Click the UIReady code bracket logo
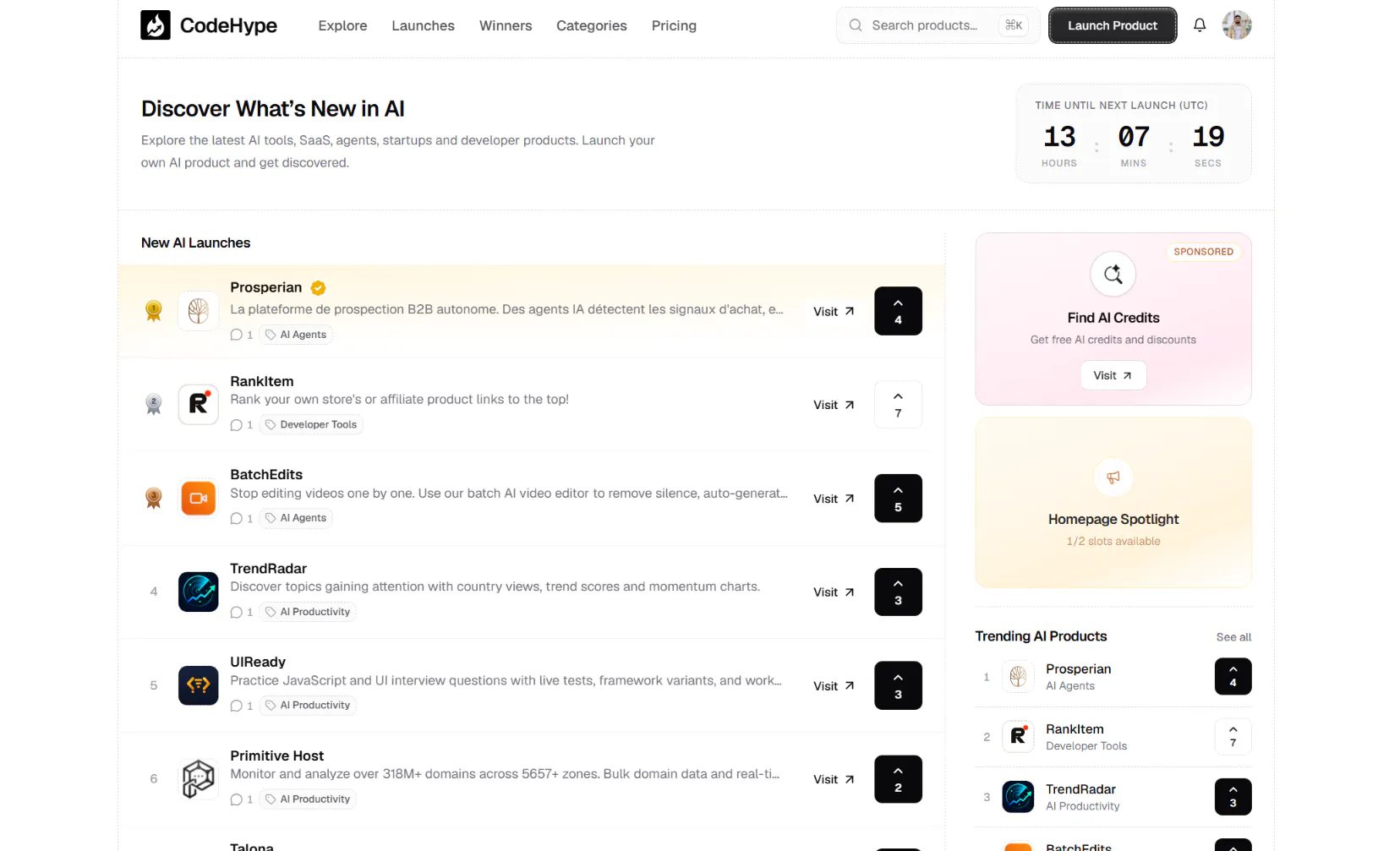The height and width of the screenshot is (851, 1400). [199, 685]
